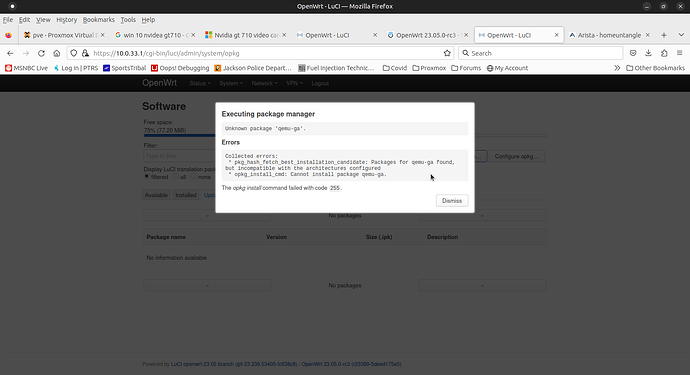This screenshot has height=375, width=690.
Task: Switch to Installed packages tab
Action: click(x=186, y=195)
